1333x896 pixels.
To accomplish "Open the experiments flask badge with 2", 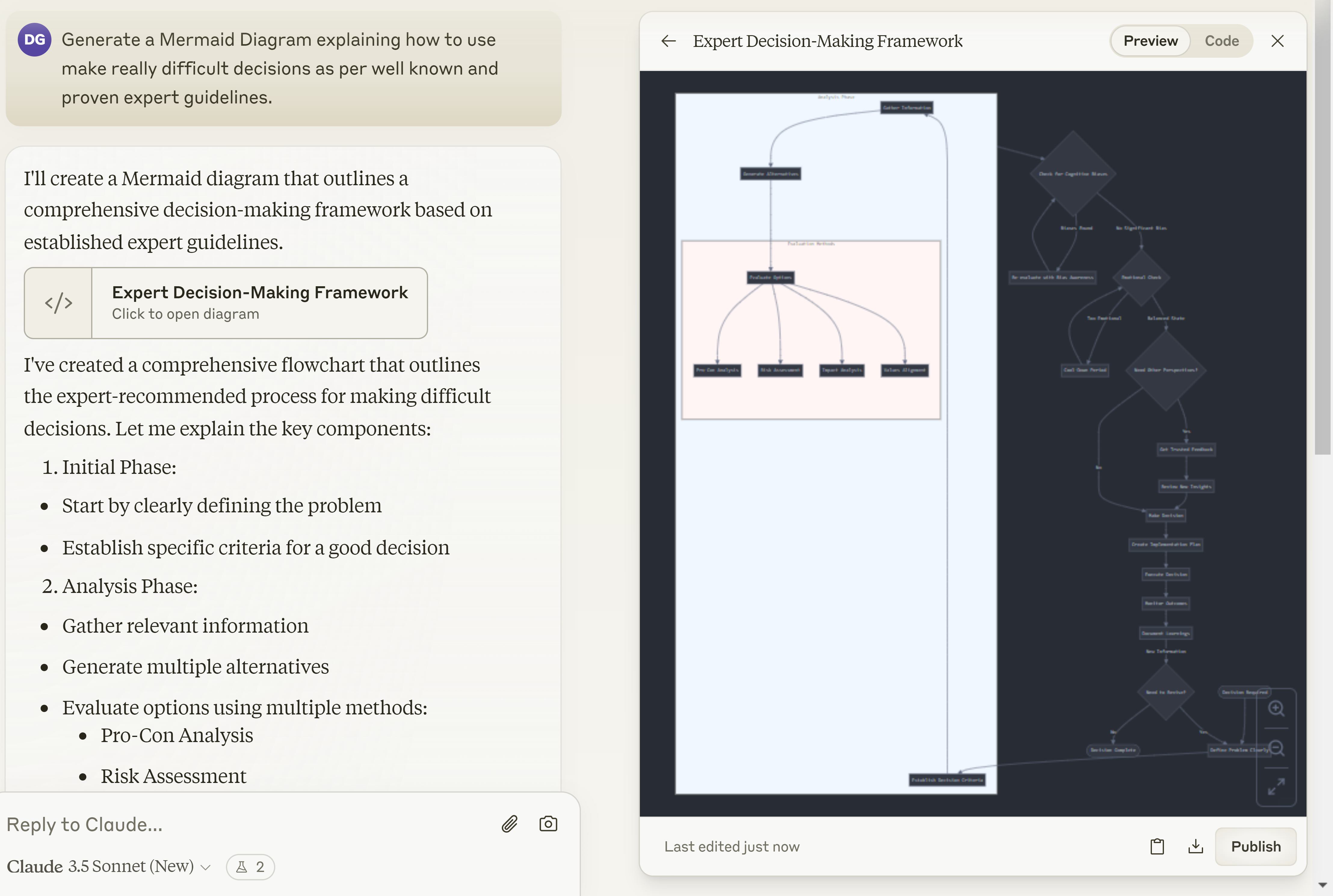I will click(250, 867).
